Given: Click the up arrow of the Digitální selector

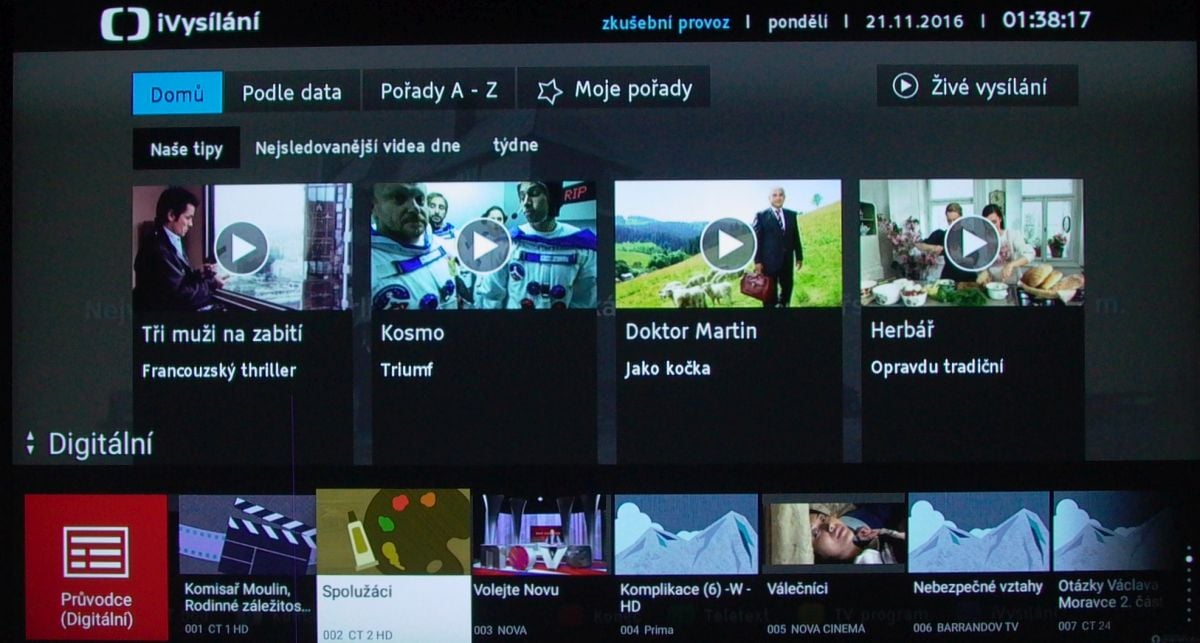Looking at the screenshot, I should pyautogui.click(x=30, y=434).
